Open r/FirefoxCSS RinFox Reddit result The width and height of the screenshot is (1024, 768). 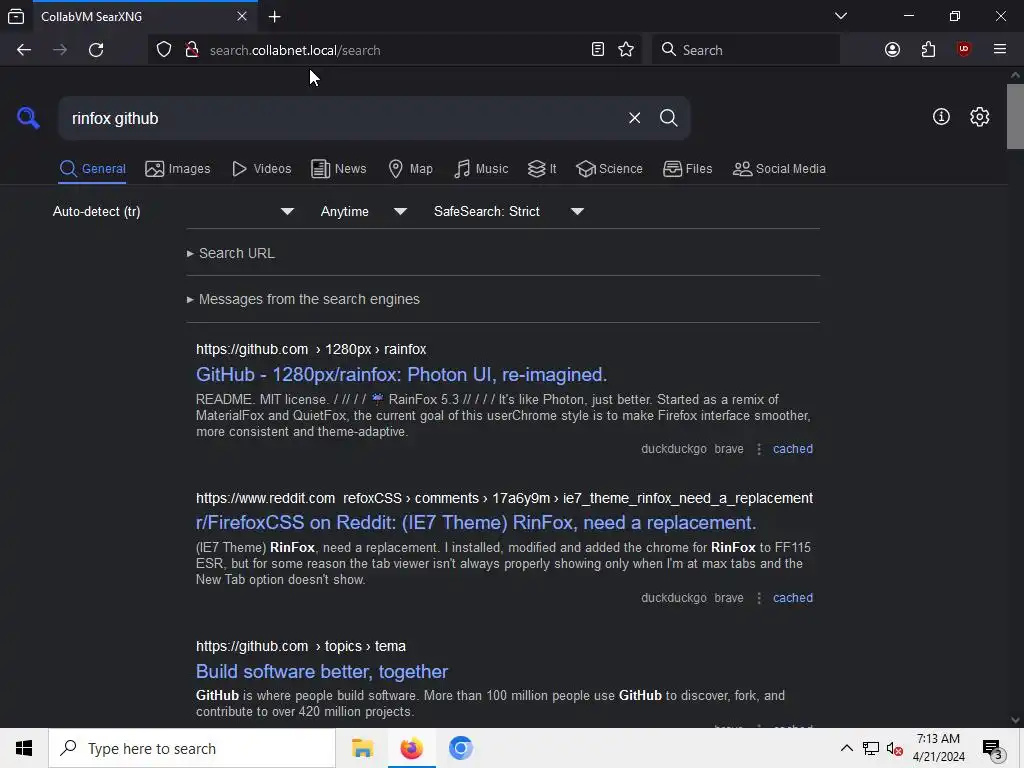(x=475, y=522)
